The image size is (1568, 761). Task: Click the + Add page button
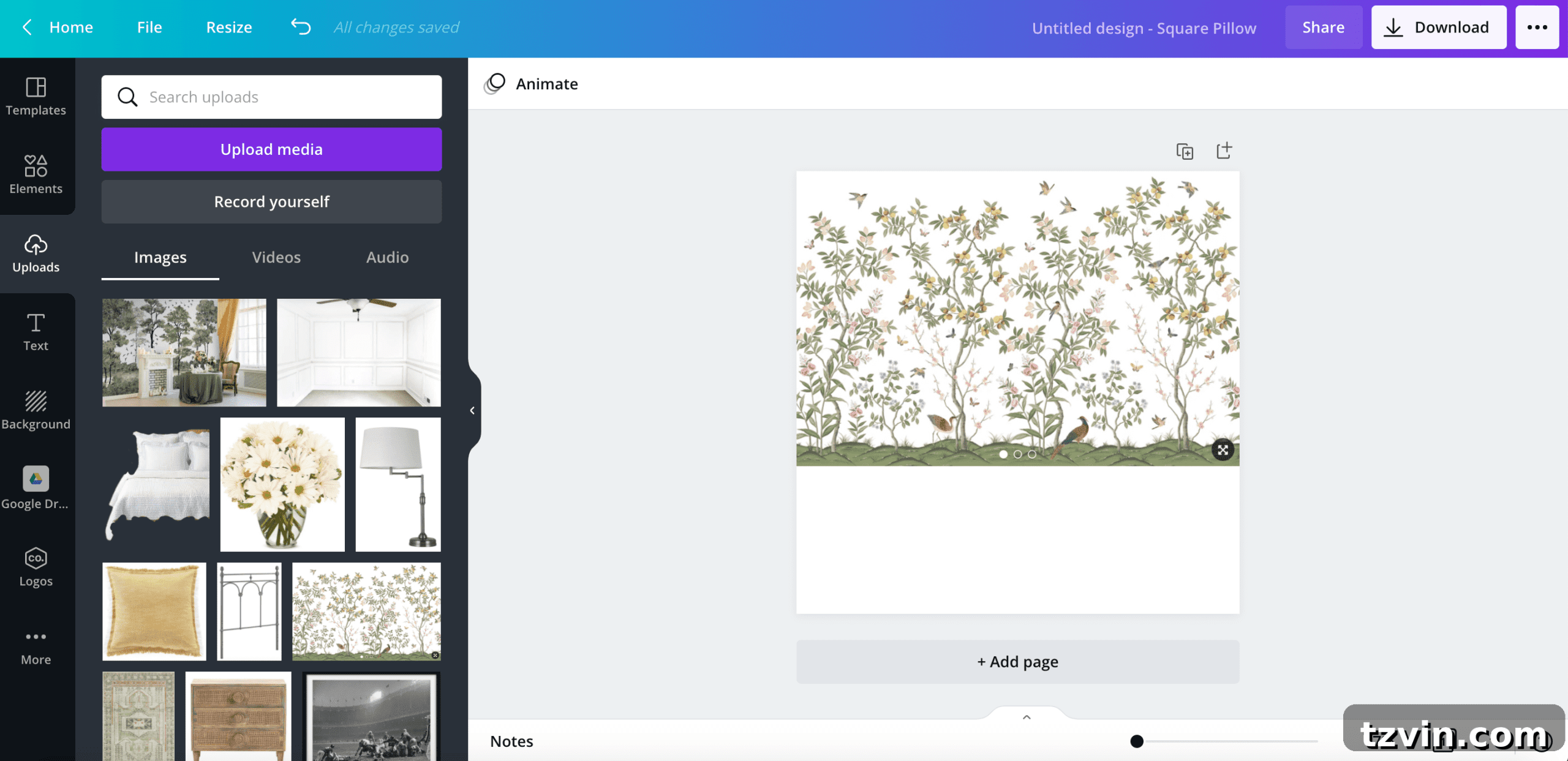(x=1017, y=662)
